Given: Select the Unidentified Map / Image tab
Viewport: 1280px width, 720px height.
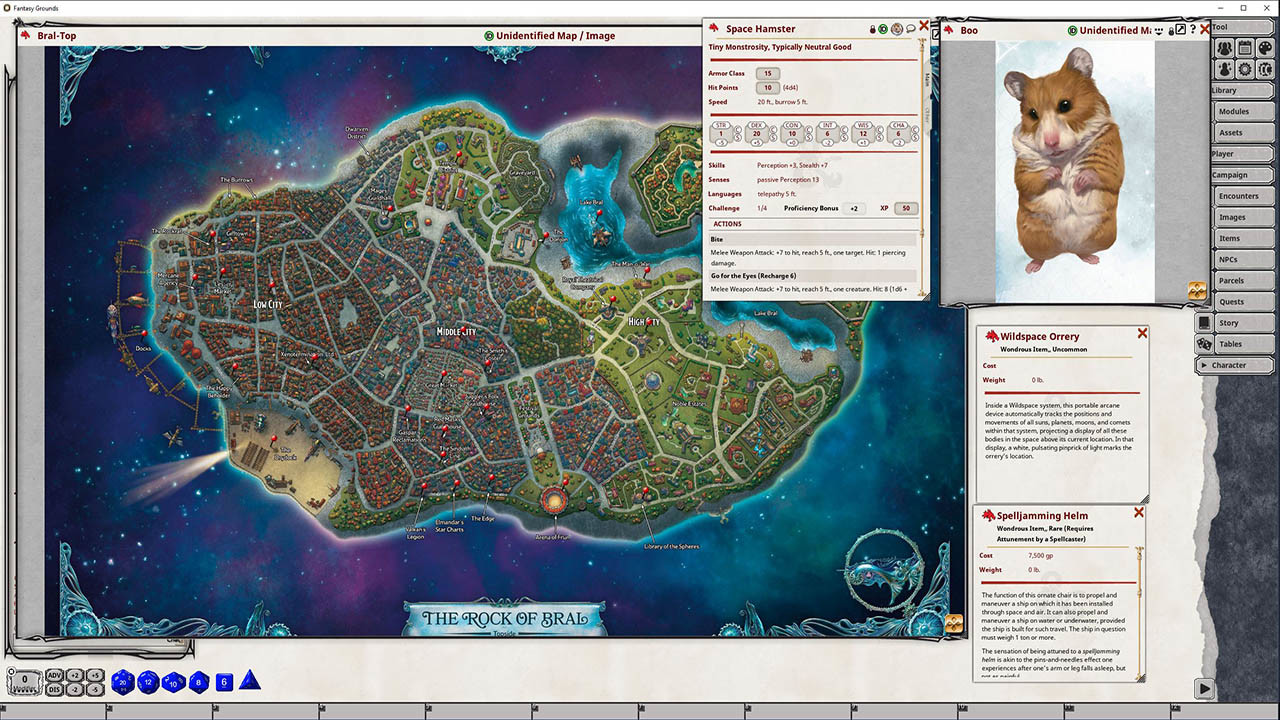Looking at the screenshot, I should point(556,35).
